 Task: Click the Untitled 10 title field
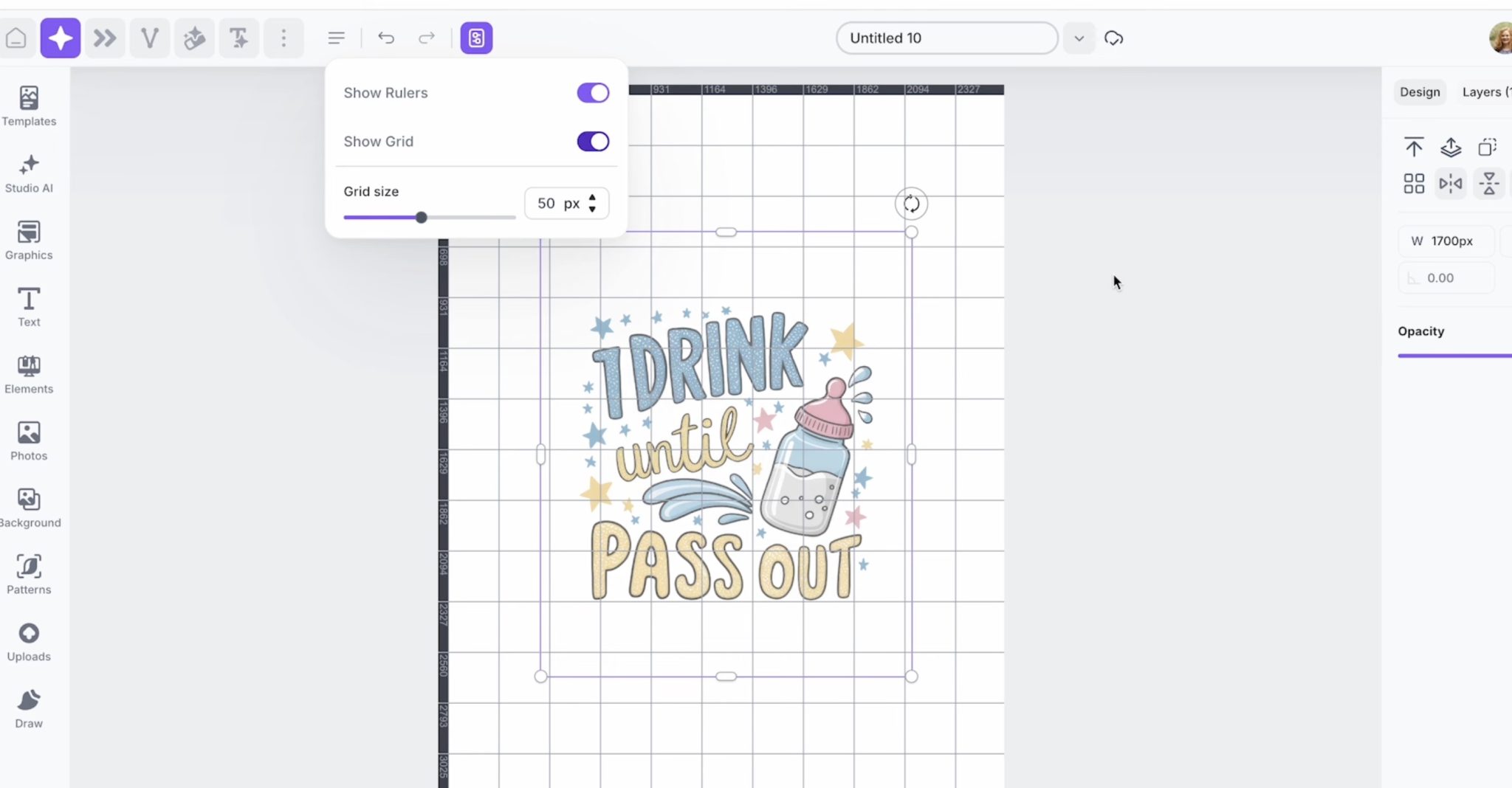(x=946, y=38)
